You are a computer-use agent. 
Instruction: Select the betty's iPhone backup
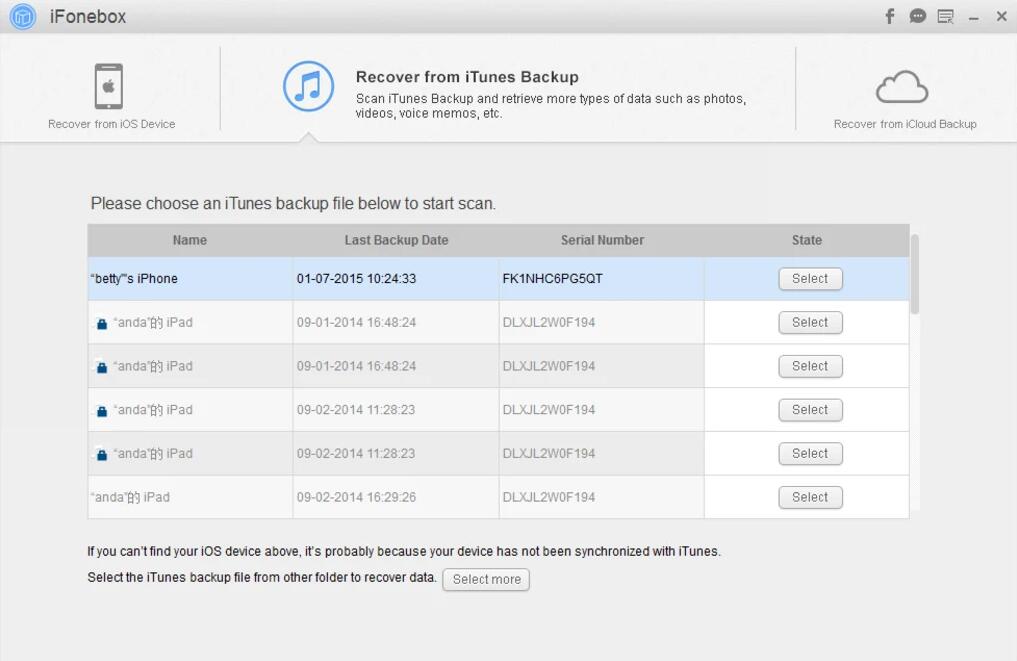coord(810,279)
